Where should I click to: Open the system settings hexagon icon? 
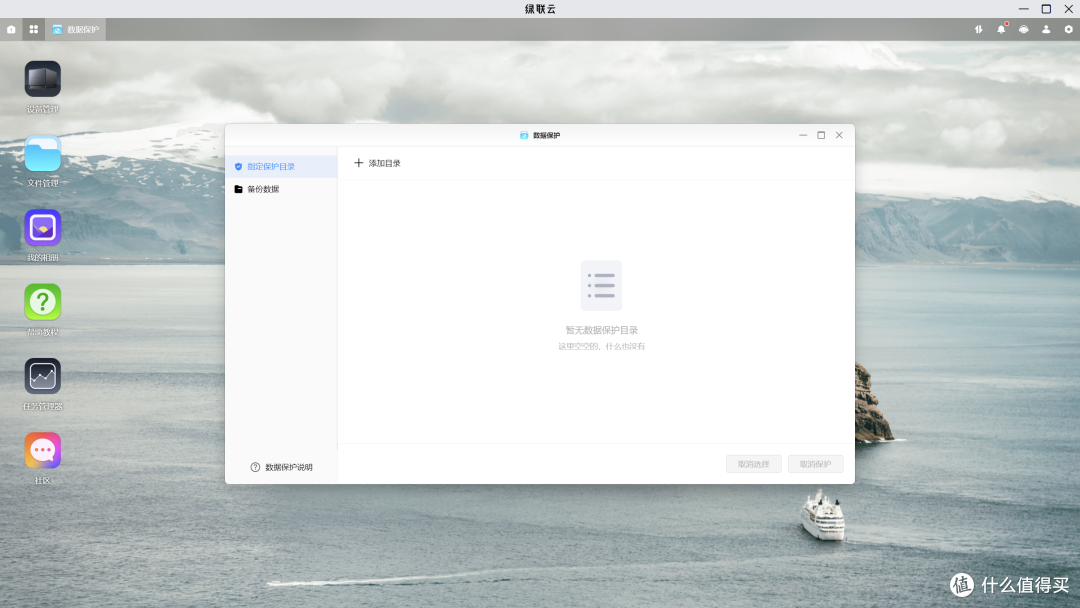(x=1068, y=30)
